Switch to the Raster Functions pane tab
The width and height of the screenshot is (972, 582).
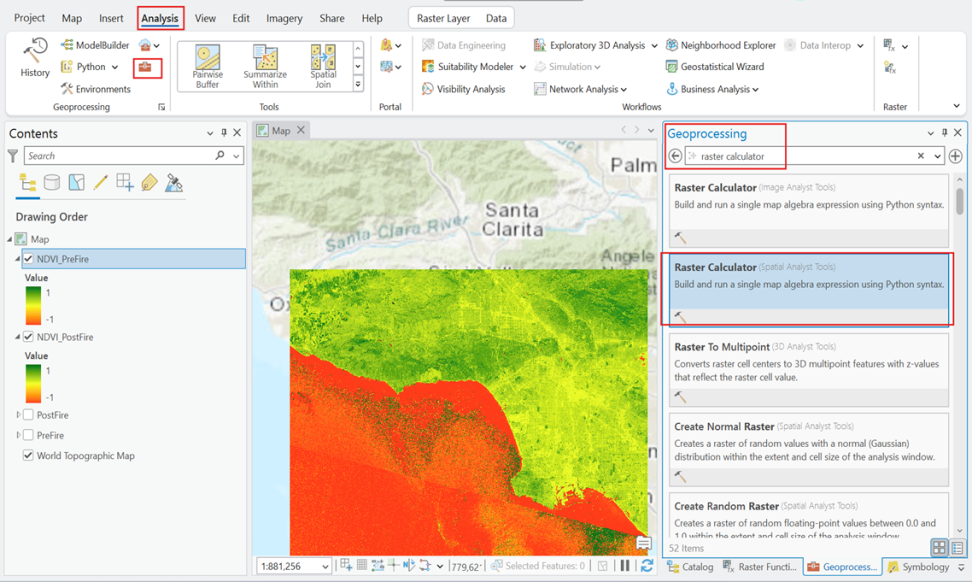click(761, 567)
